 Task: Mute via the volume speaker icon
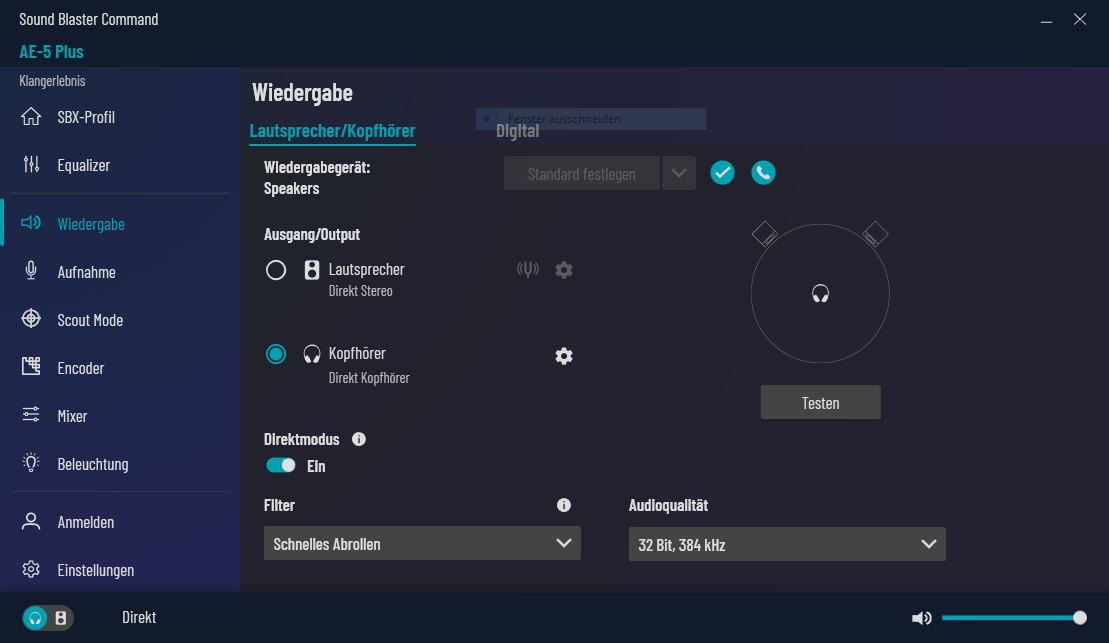coord(922,618)
